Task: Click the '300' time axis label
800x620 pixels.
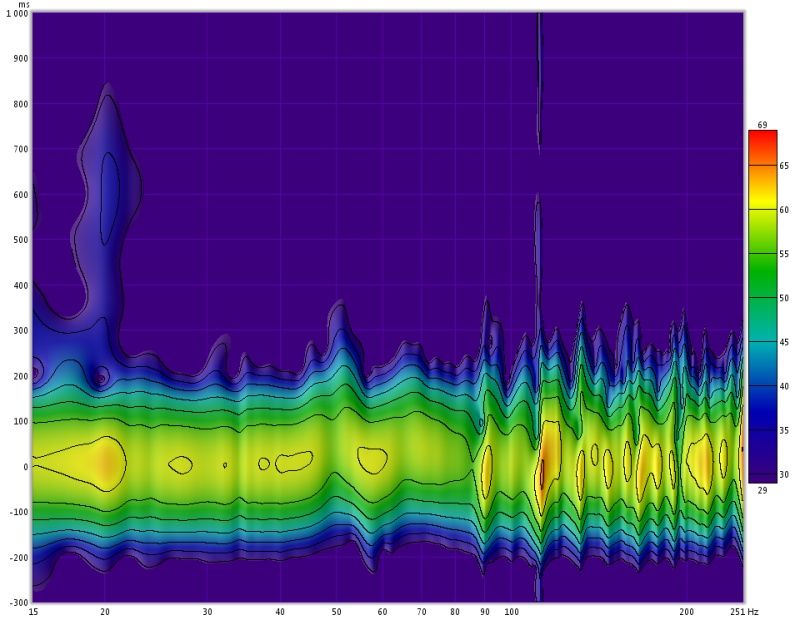Action: (21, 331)
